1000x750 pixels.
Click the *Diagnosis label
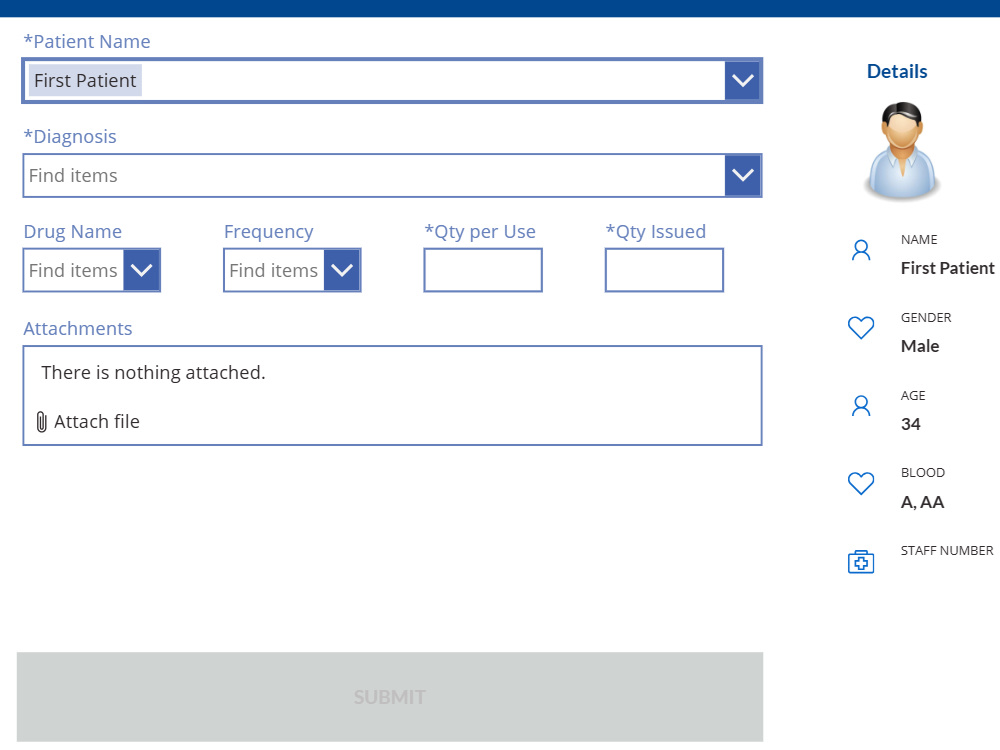click(x=70, y=137)
